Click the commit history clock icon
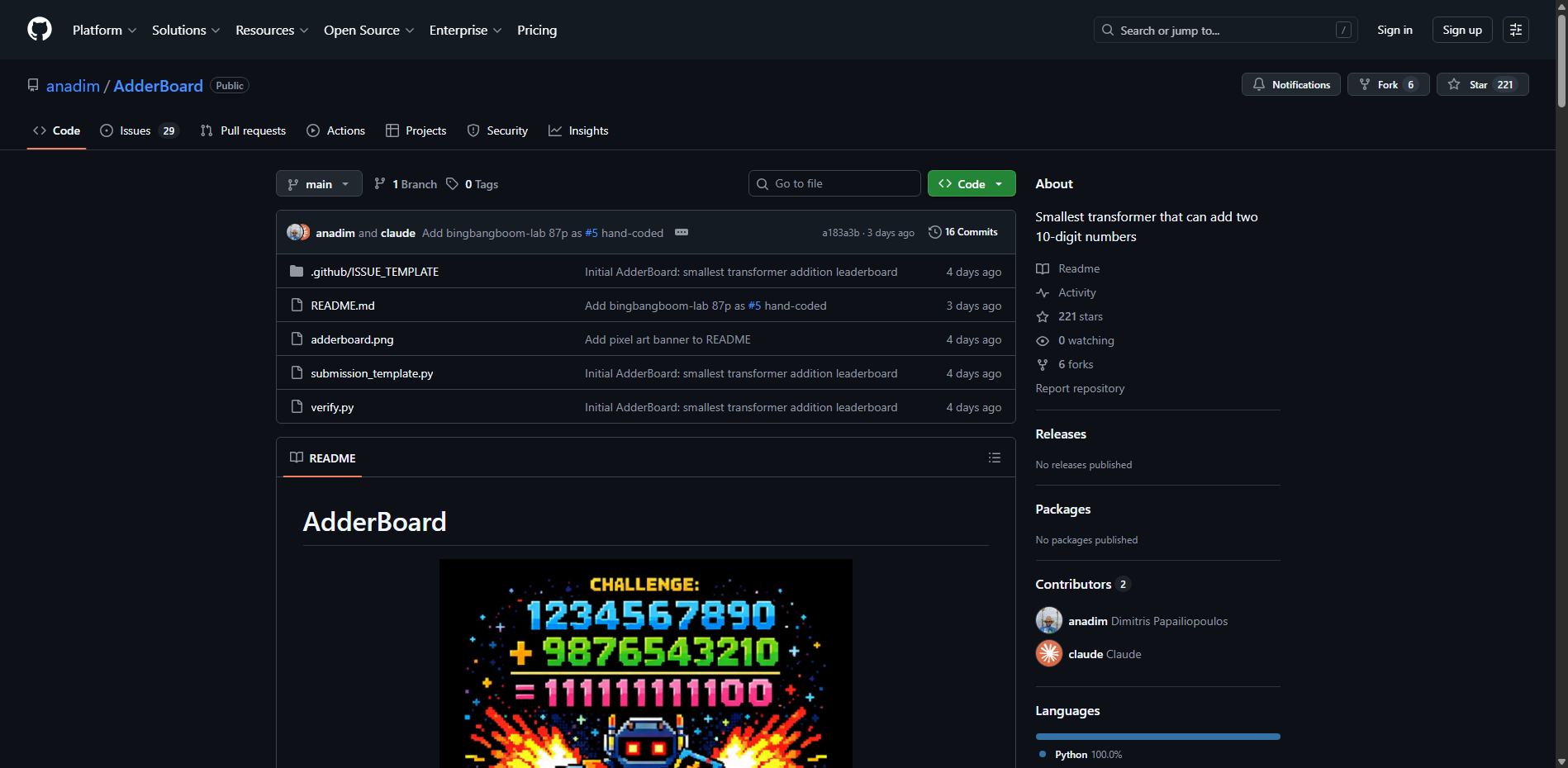Image resolution: width=1568 pixels, height=768 pixels. (934, 232)
